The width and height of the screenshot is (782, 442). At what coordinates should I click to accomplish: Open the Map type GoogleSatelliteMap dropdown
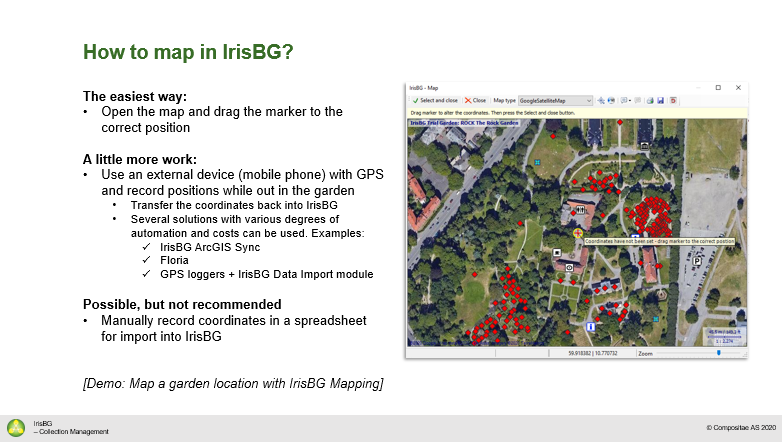[555, 100]
